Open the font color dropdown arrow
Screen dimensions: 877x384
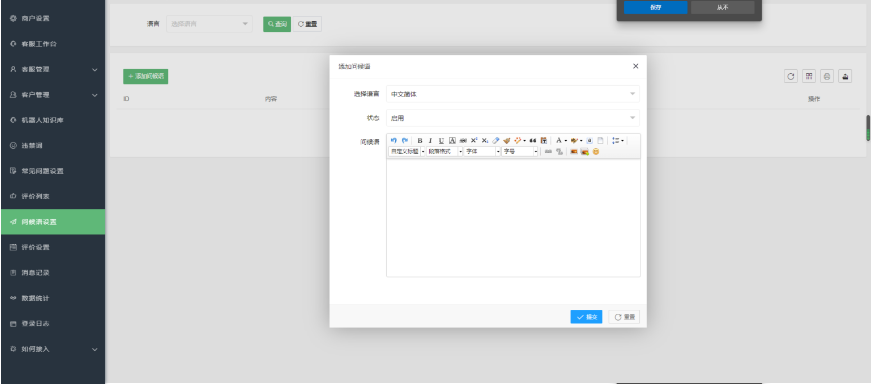click(565, 141)
